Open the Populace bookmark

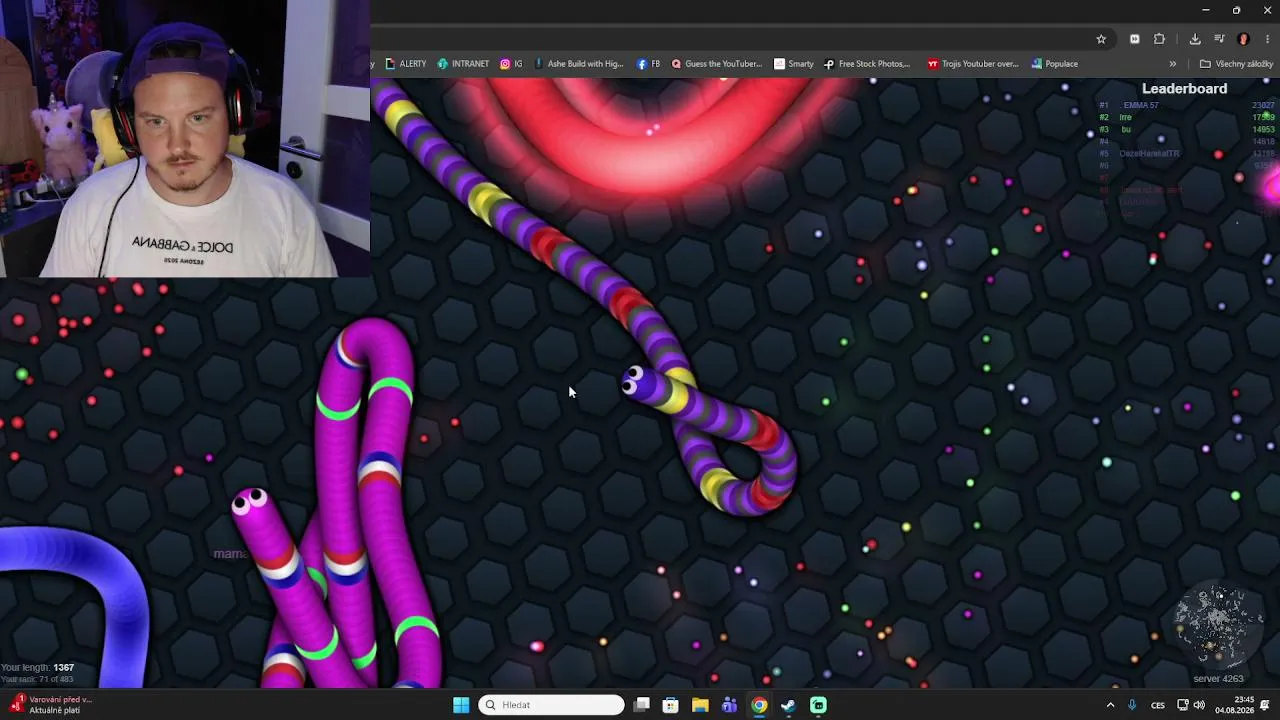click(1054, 64)
